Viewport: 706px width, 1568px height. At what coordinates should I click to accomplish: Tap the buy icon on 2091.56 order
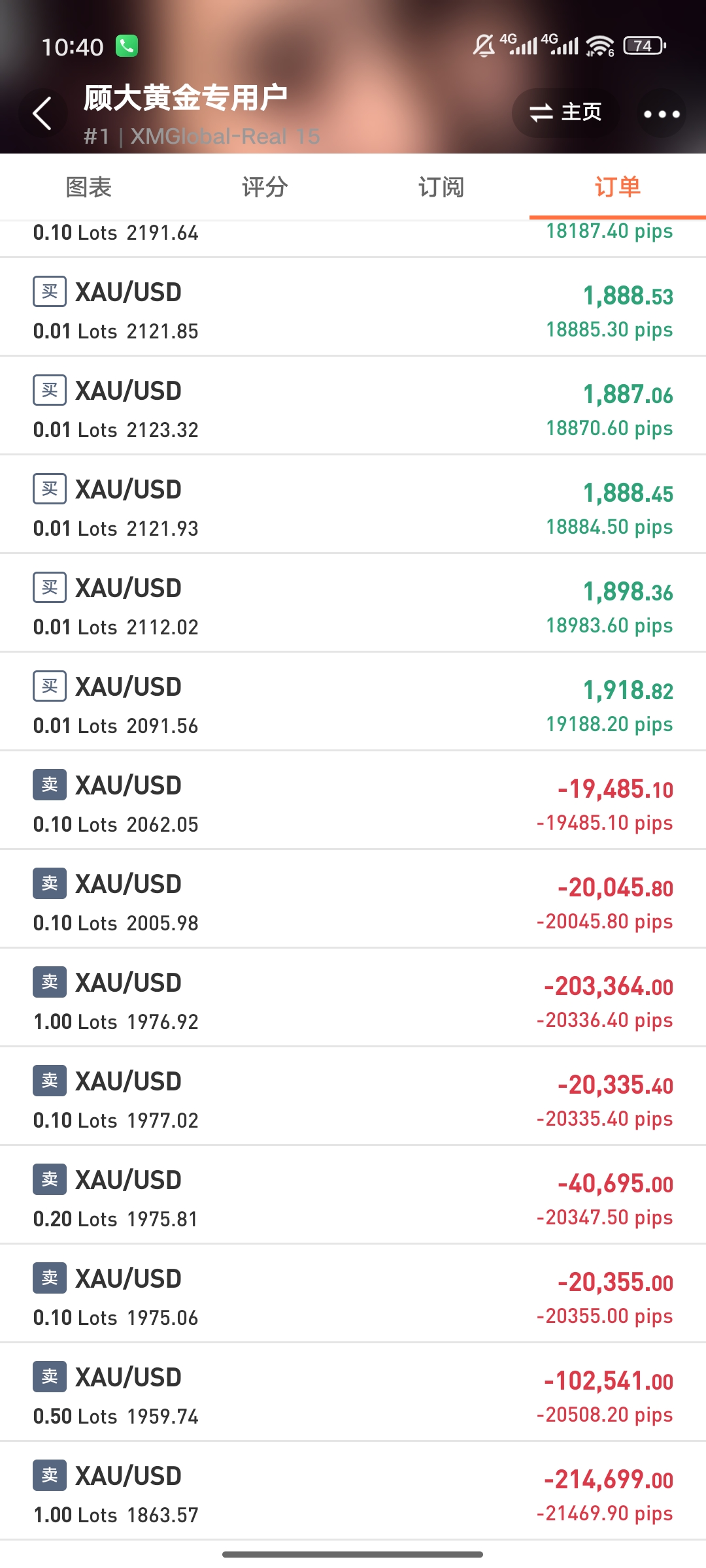pos(50,687)
